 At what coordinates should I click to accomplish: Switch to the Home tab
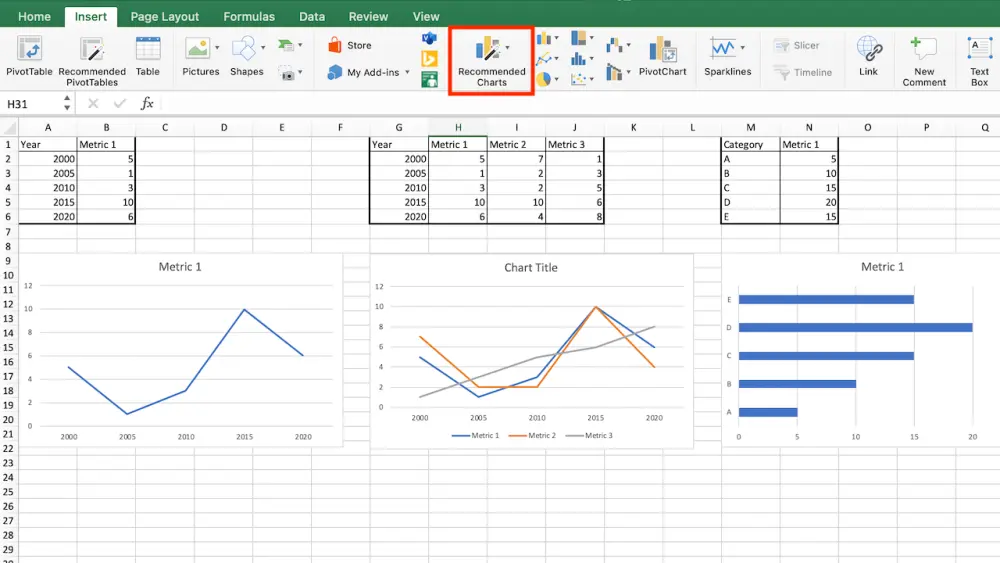(x=34, y=17)
